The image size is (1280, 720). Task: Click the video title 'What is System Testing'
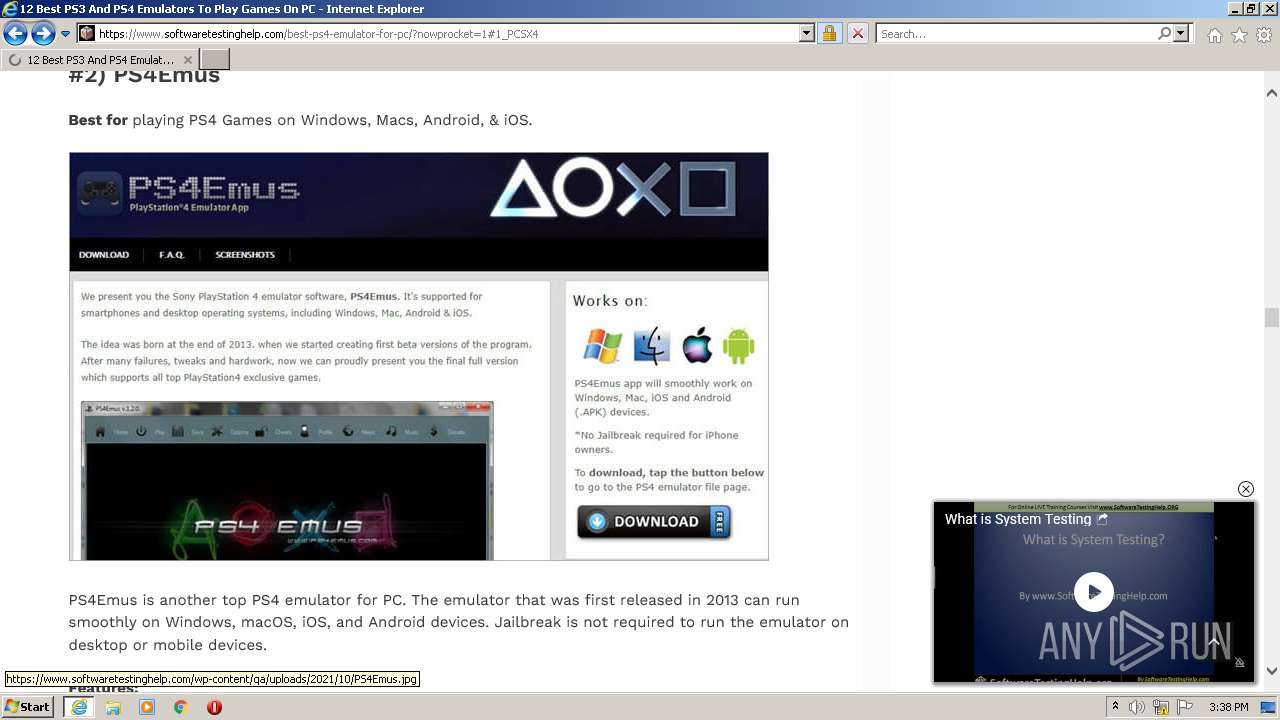click(x=1018, y=519)
